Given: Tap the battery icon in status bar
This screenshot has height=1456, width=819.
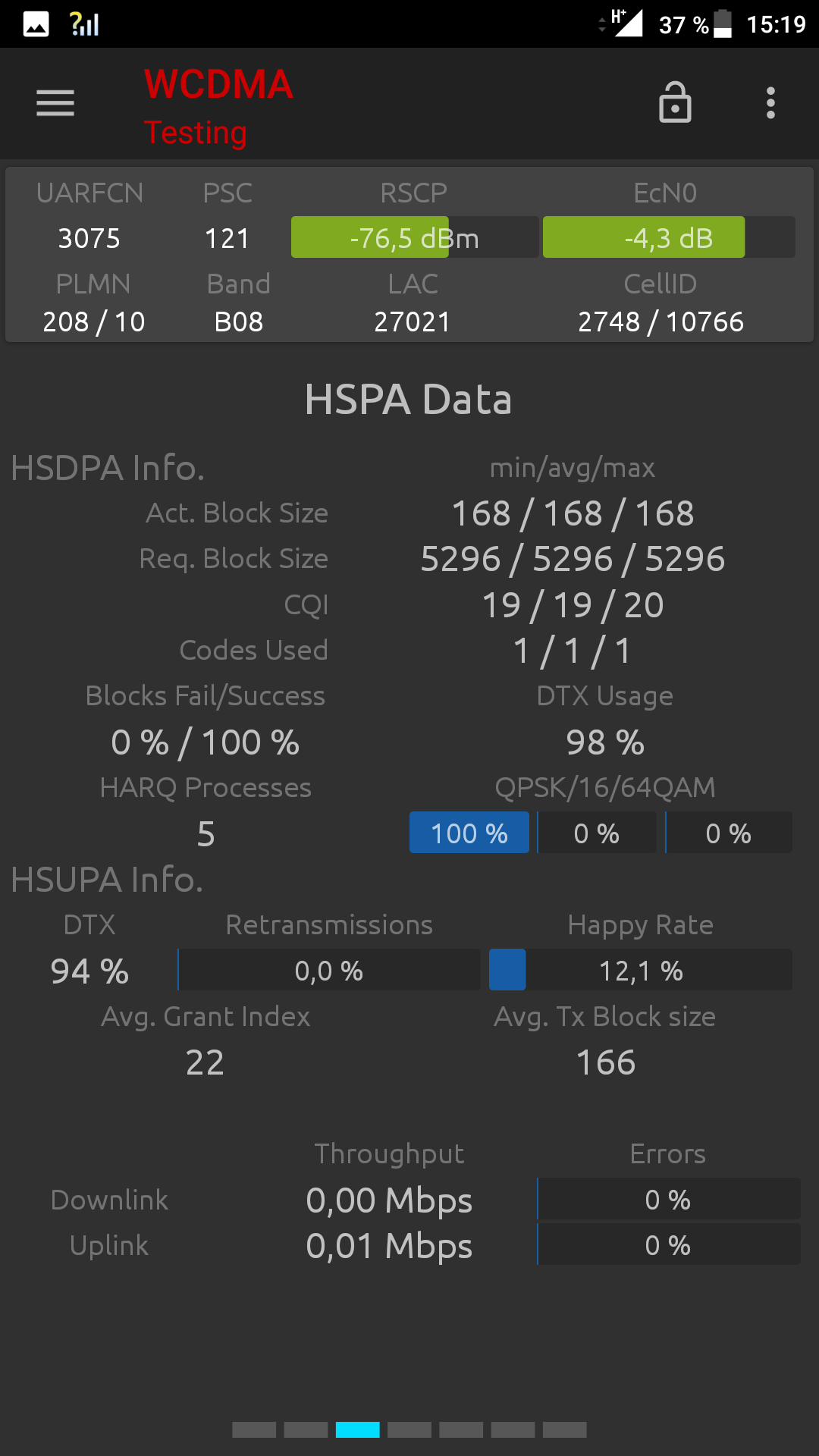Looking at the screenshot, I should (723, 24).
